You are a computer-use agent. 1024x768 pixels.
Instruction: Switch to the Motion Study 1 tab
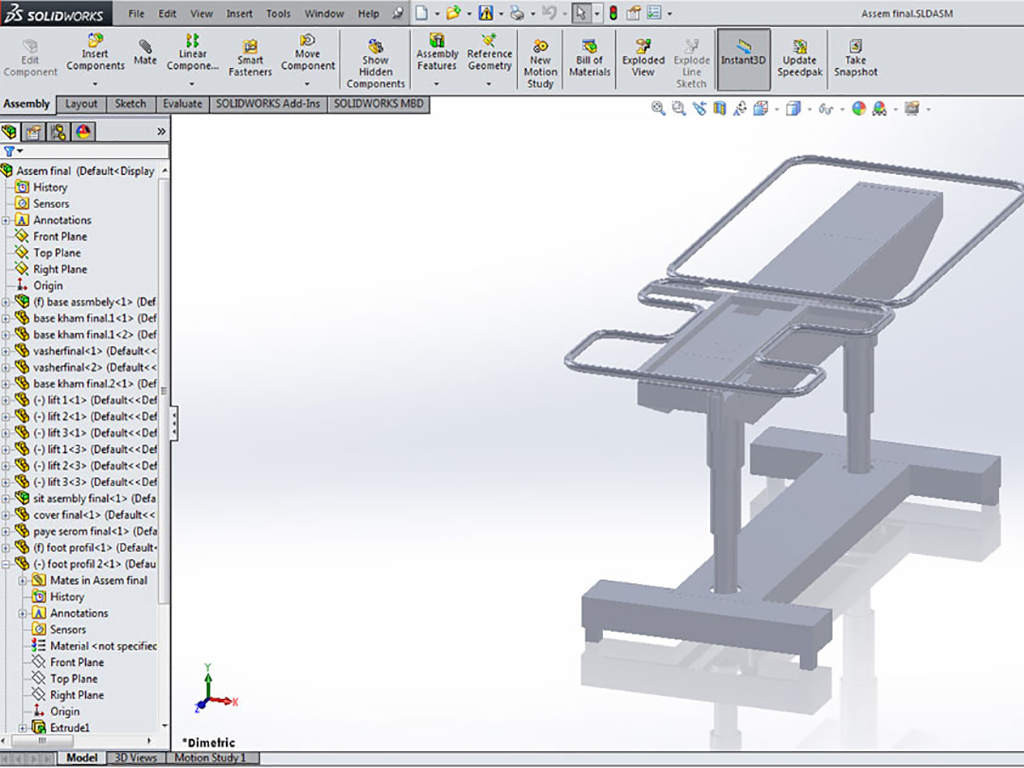[211, 758]
